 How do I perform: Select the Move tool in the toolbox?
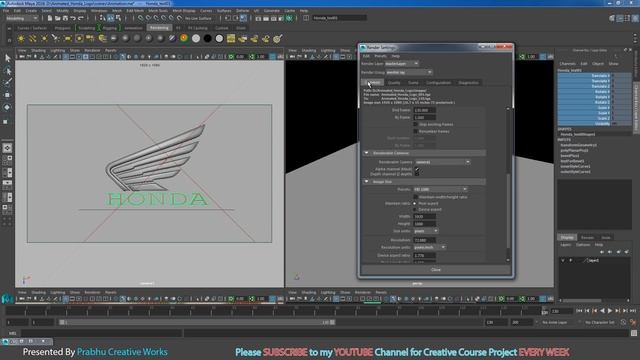(x=7, y=95)
